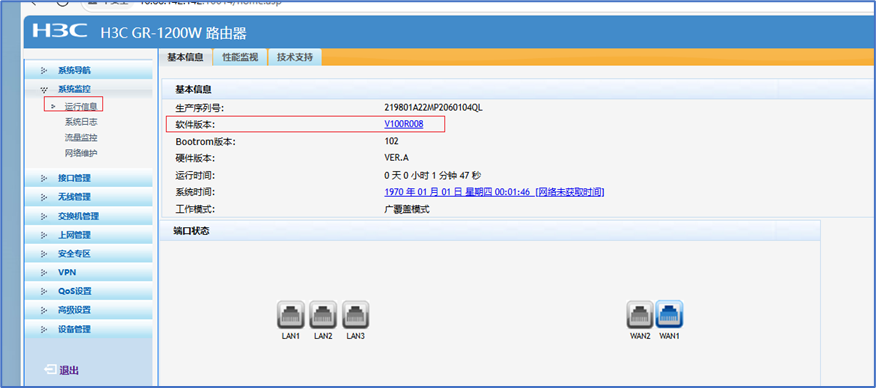Click the blue WAN1 port icon
Screen dimensions: 876x388
[669, 315]
